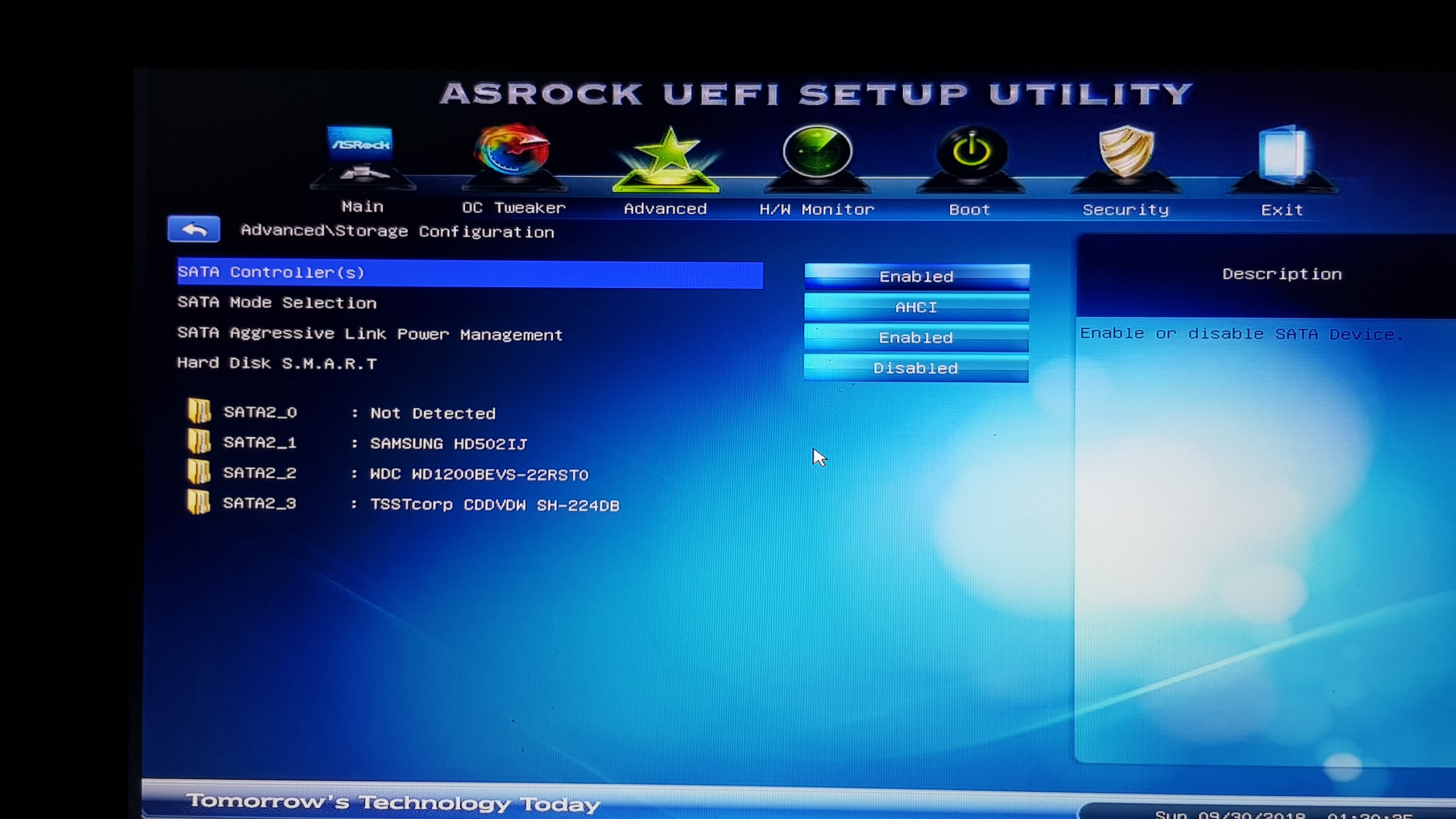Open the OC Tweaker gauge icon

514,157
